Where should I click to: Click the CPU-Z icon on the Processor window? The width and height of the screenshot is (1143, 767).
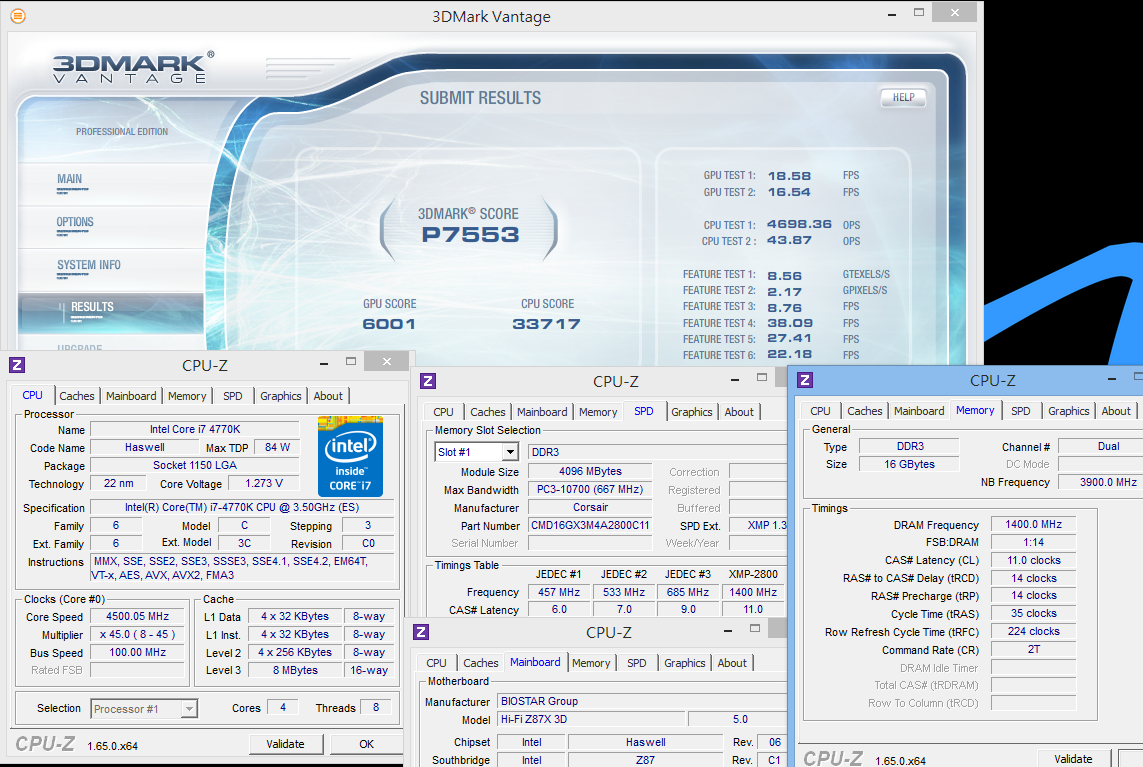coord(17,365)
